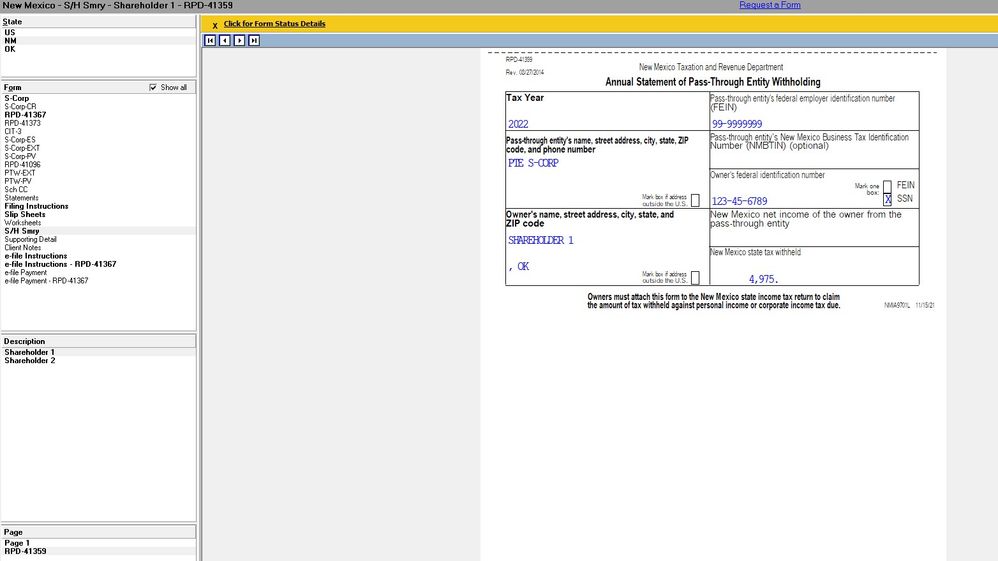Toggle the Show all checkbox
This screenshot has width=998, height=561.
[x=153, y=88]
